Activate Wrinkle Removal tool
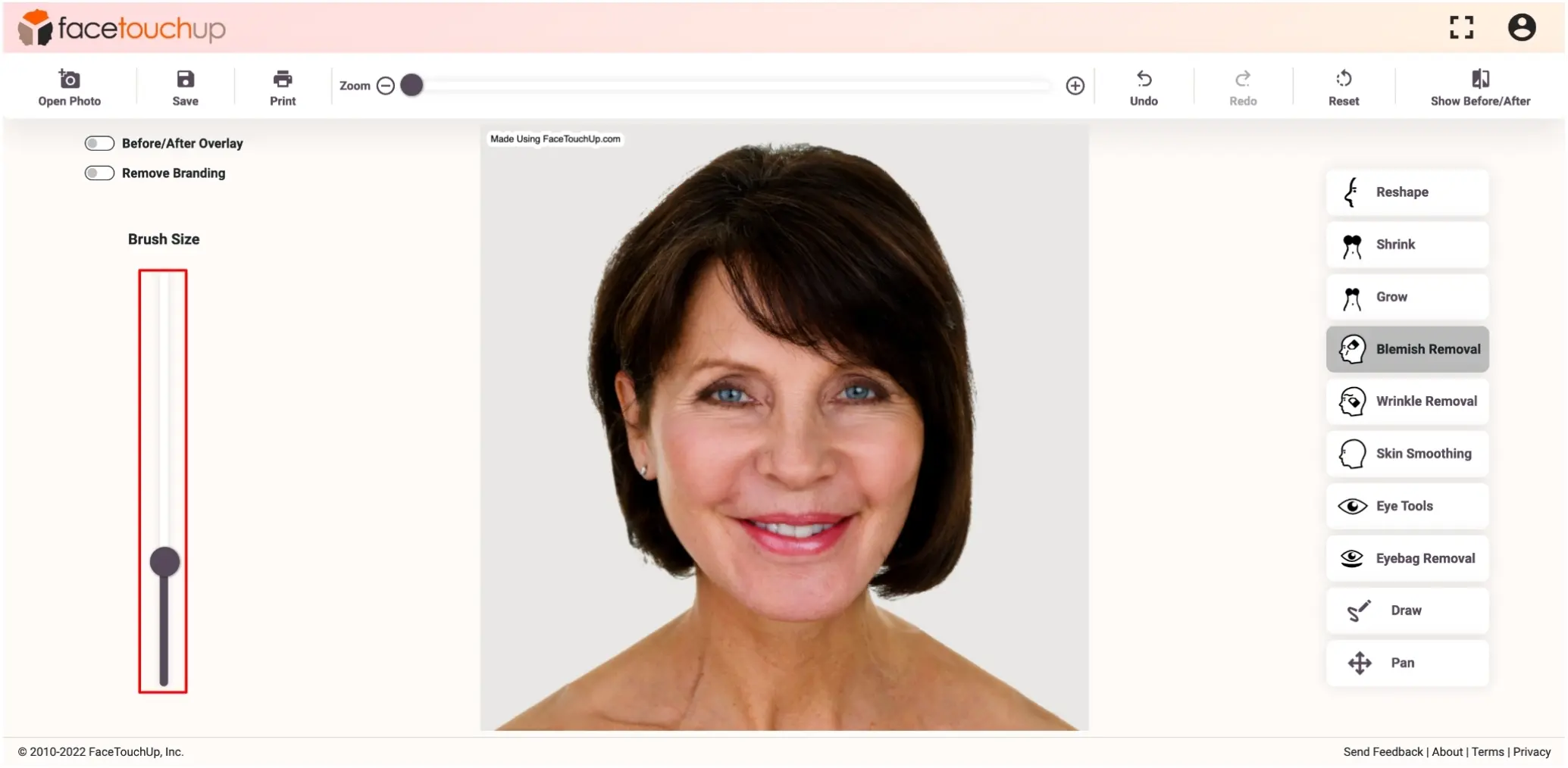This screenshot has height=768, width=1568. (x=1407, y=401)
